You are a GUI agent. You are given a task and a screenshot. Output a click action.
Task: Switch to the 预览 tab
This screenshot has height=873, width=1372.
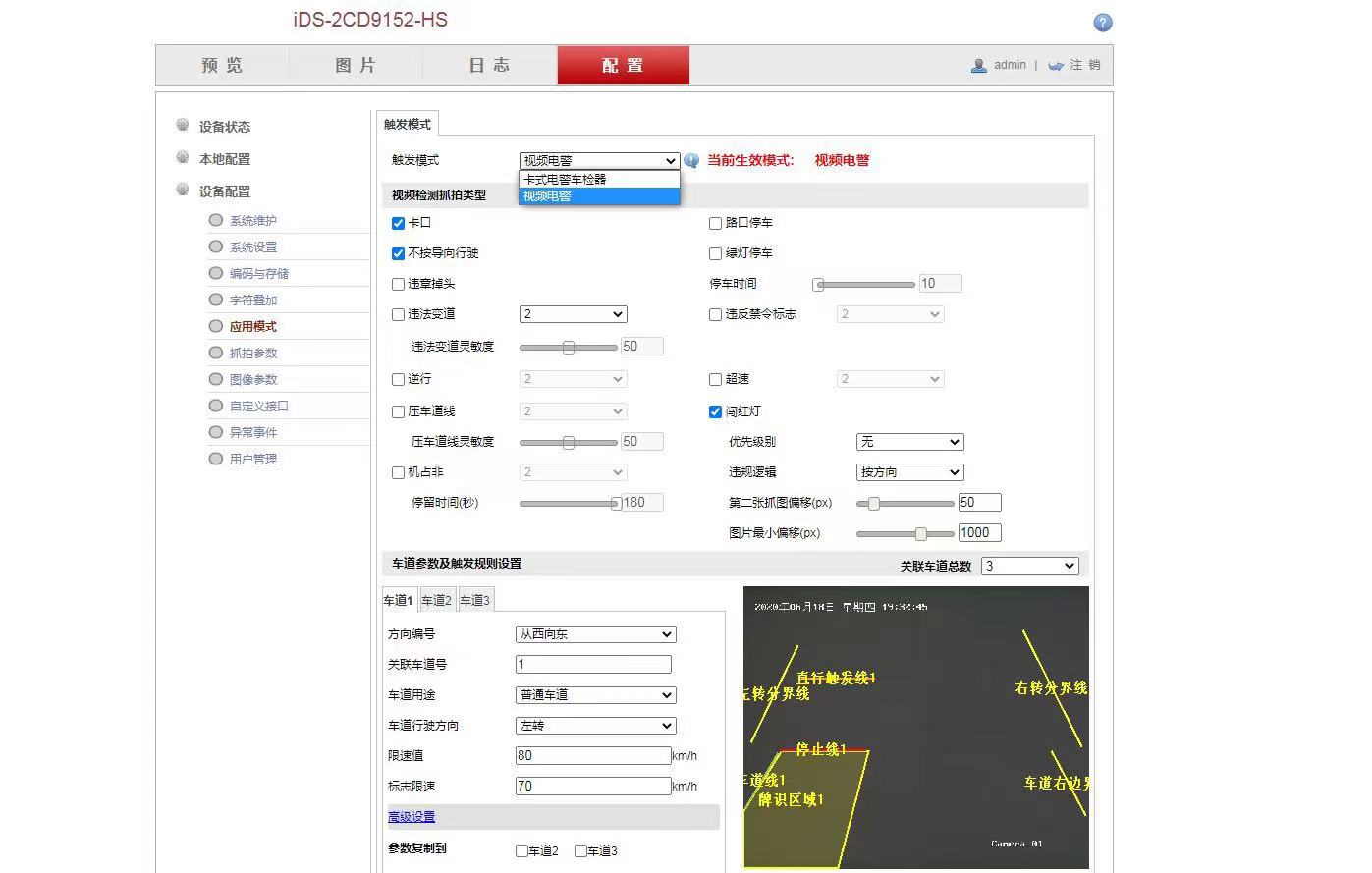coord(222,66)
